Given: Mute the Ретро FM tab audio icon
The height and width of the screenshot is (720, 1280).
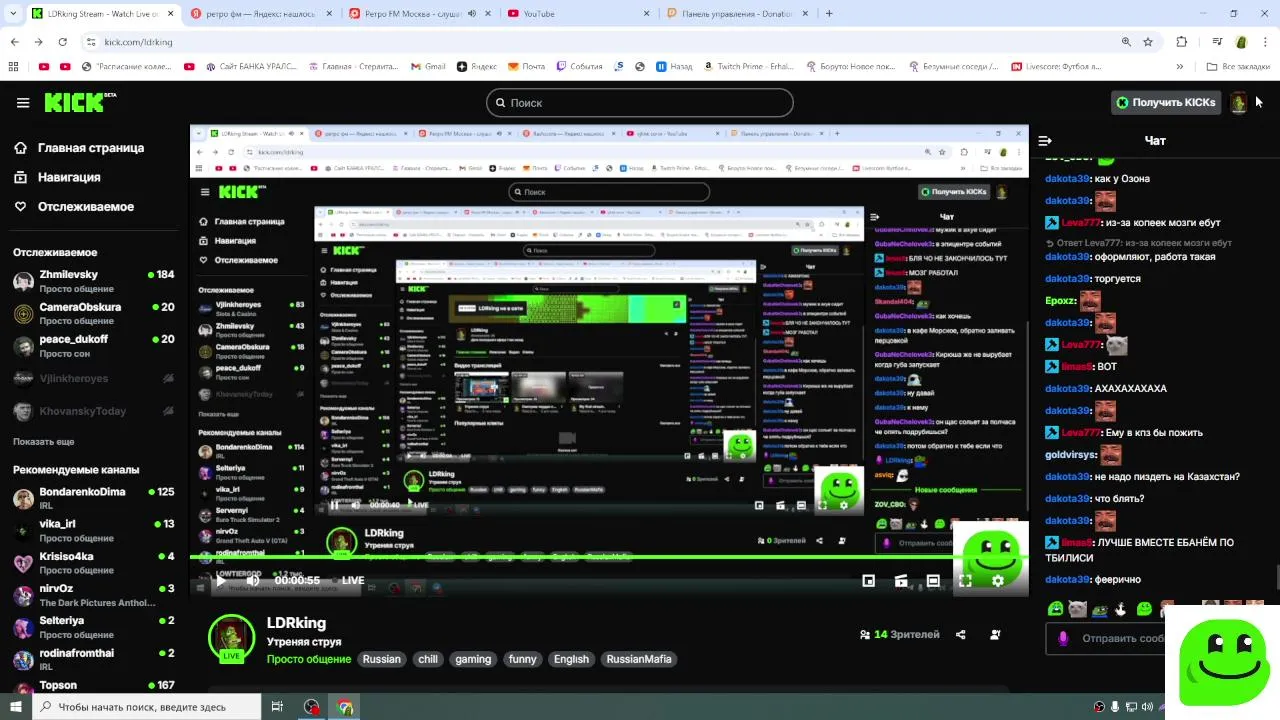Looking at the screenshot, I should pos(472,14).
